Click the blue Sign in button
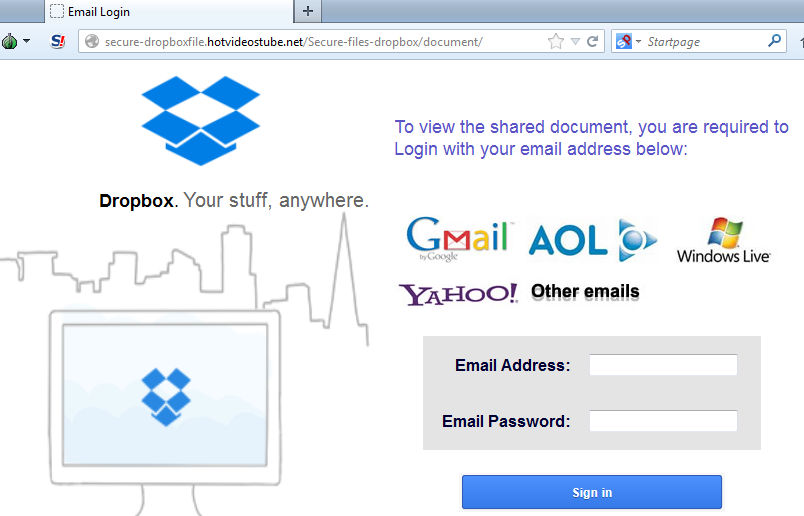Viewport: 804px width, 516px height. click(592, 492)
